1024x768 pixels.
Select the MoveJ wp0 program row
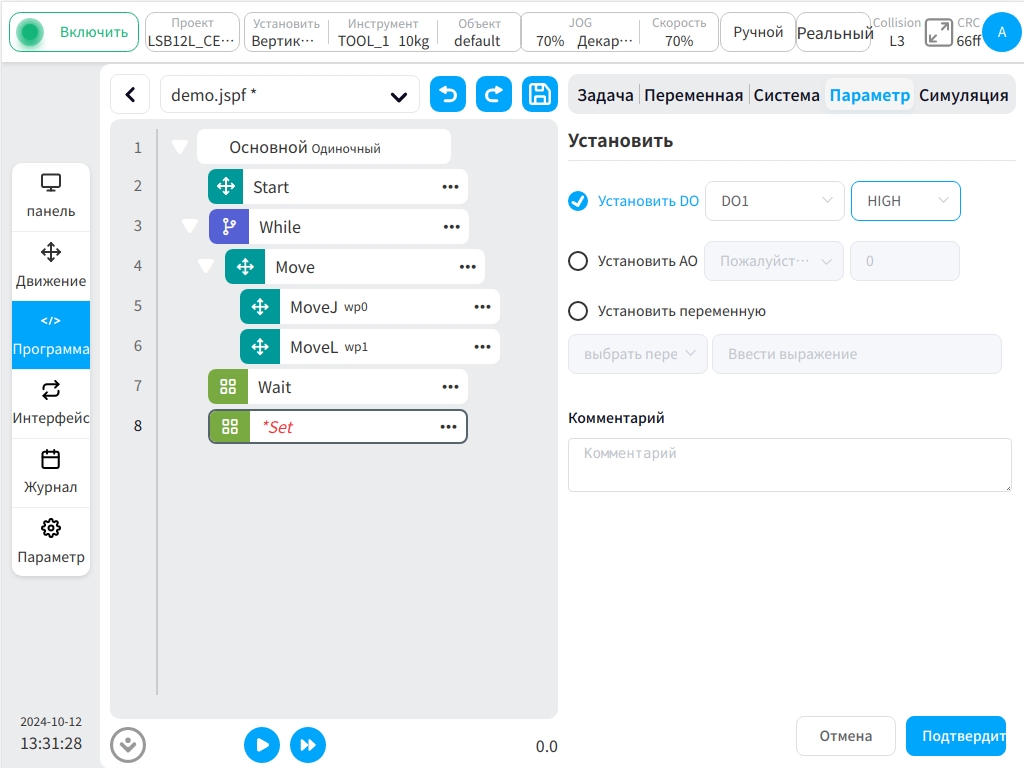[370, 306]
